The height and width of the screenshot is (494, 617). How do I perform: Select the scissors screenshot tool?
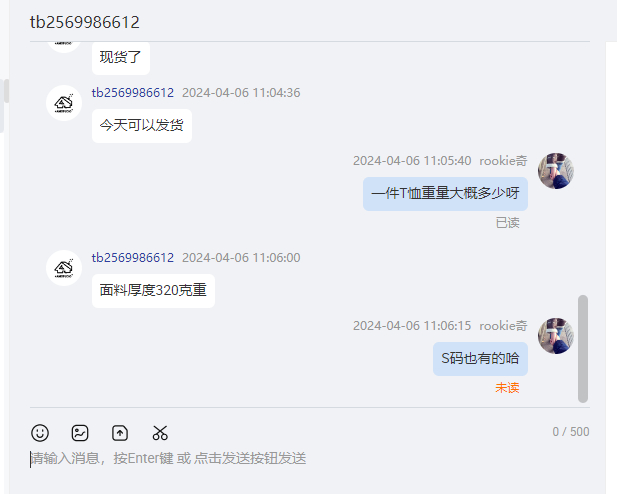click(160, 433)
